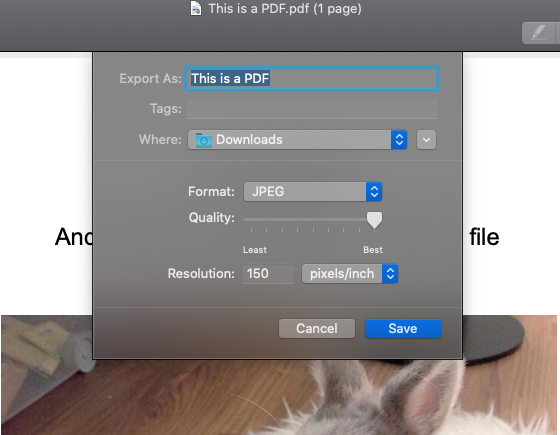
Task: Open the Format JPEG dropdown
Action: (x=313, y=192)
